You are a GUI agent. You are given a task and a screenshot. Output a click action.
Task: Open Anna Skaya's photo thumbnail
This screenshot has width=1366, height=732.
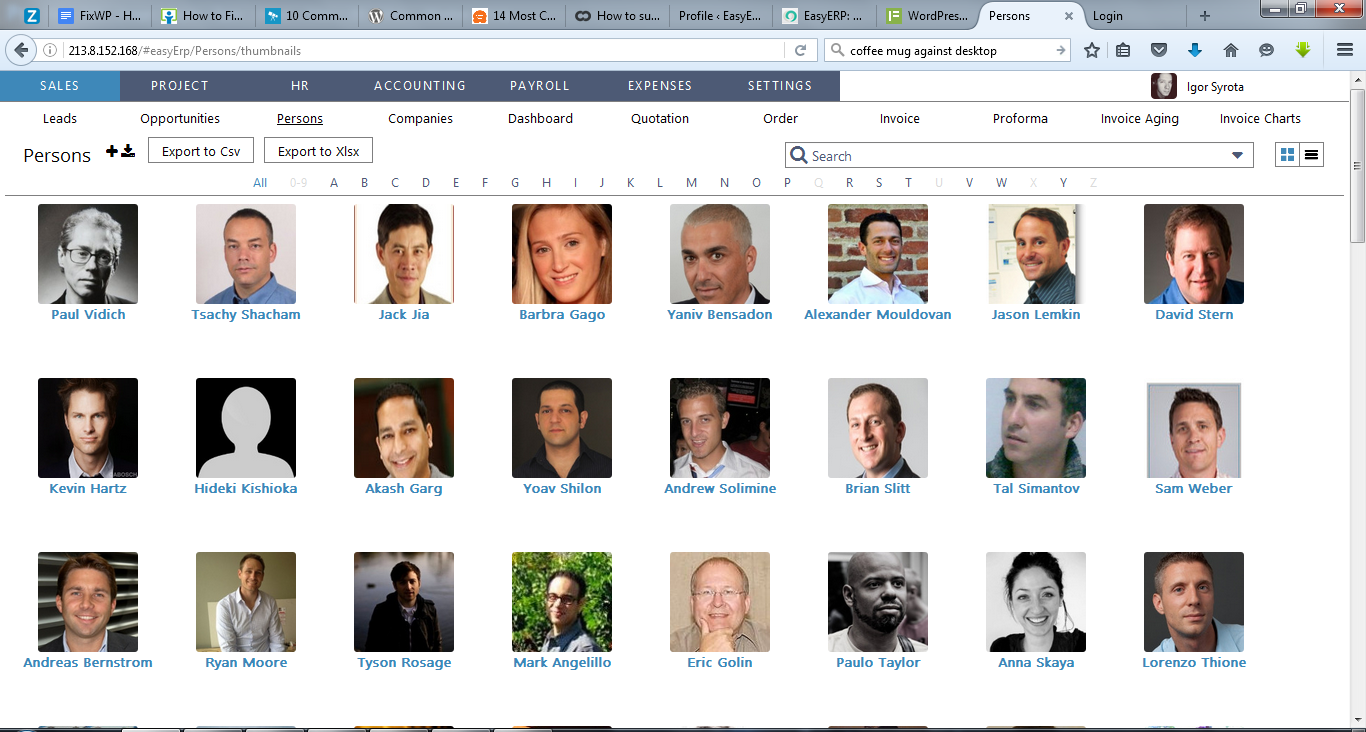click(x=1036, y=602)
